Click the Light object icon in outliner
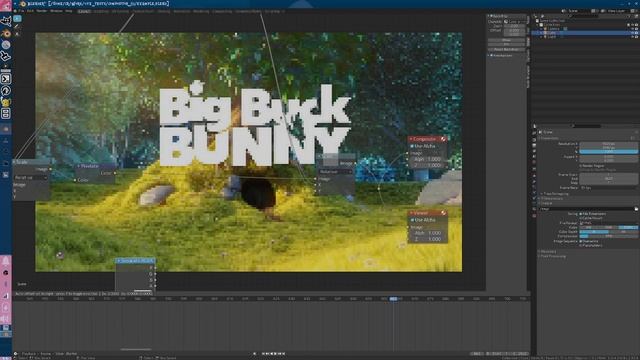640x360 pixels. (545, 37)
